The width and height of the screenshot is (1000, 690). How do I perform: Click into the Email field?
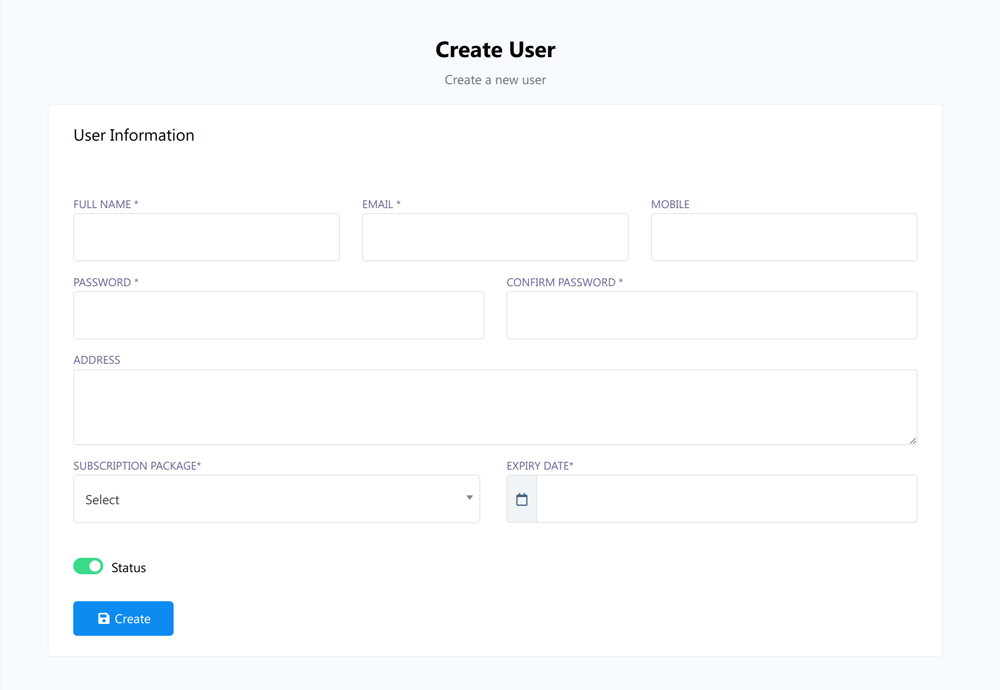click(495, 237)
